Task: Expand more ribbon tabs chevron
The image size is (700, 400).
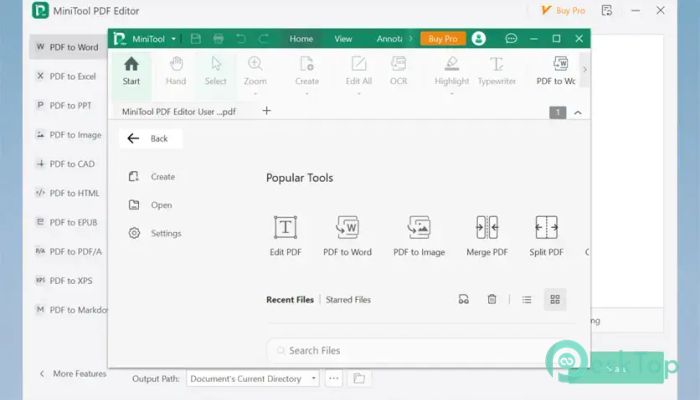Action: click(x=411, y=39)
